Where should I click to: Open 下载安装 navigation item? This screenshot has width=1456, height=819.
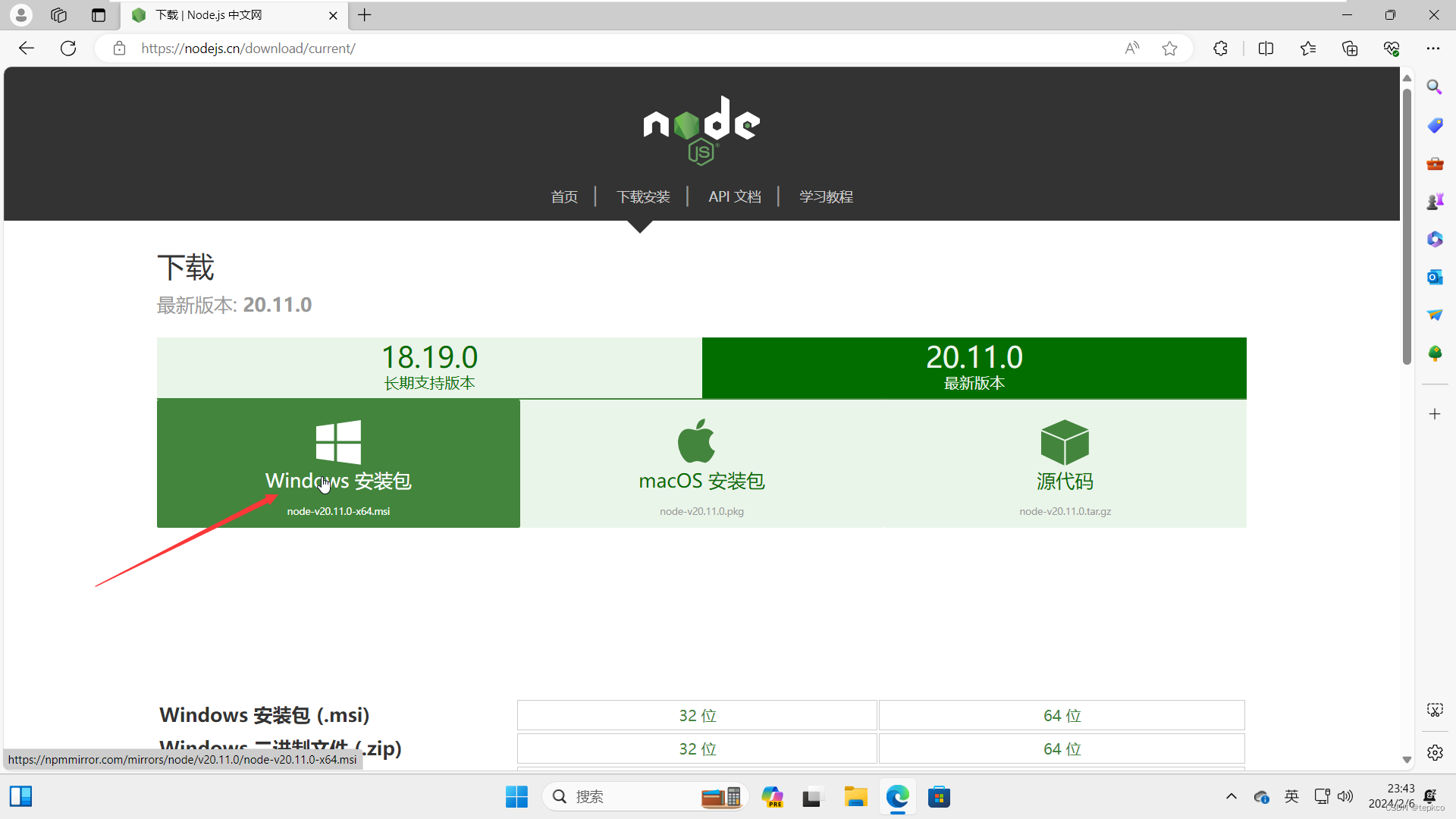[x=643, y=196]
